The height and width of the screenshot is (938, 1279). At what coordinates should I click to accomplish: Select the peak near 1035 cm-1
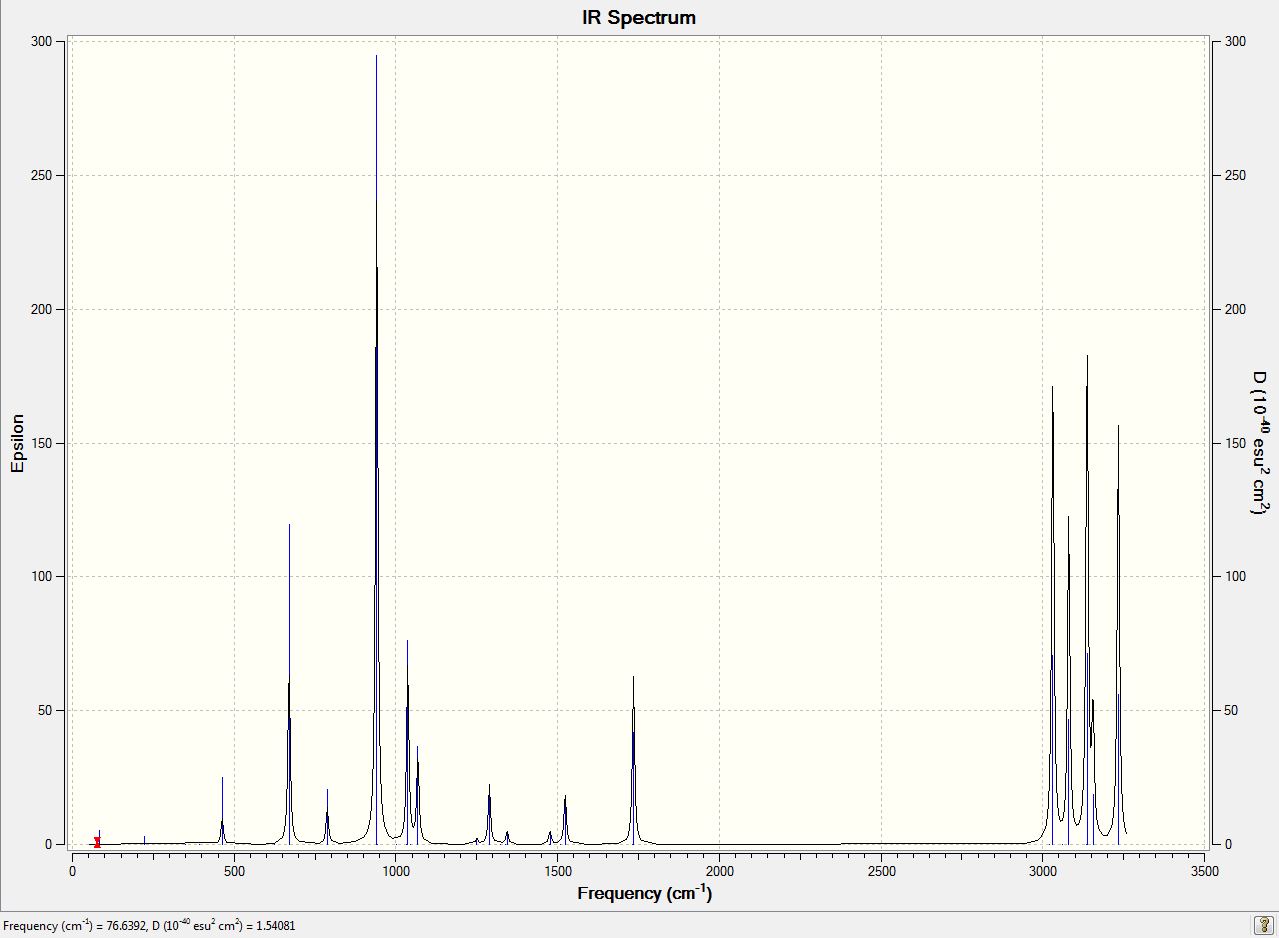407,742
